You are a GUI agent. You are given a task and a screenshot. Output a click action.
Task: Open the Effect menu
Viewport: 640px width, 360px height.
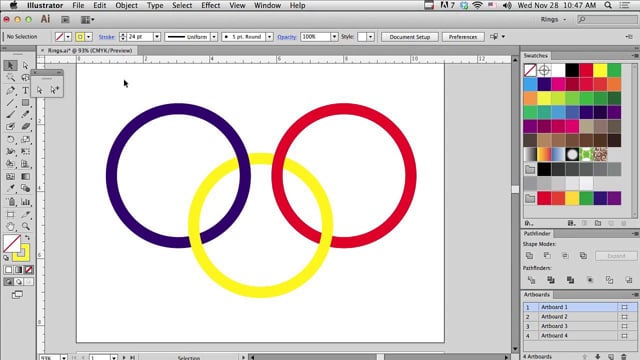(211, 5)
